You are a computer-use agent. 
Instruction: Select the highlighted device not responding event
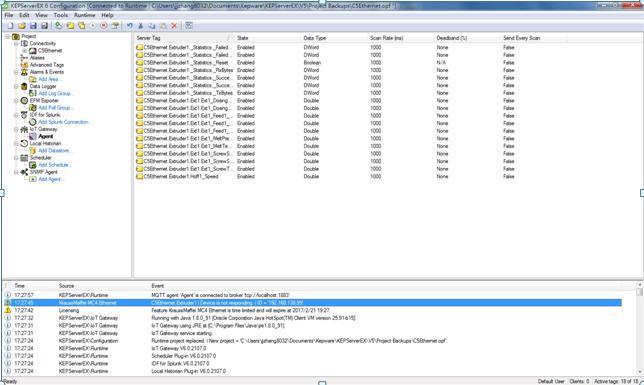point(313,303)
